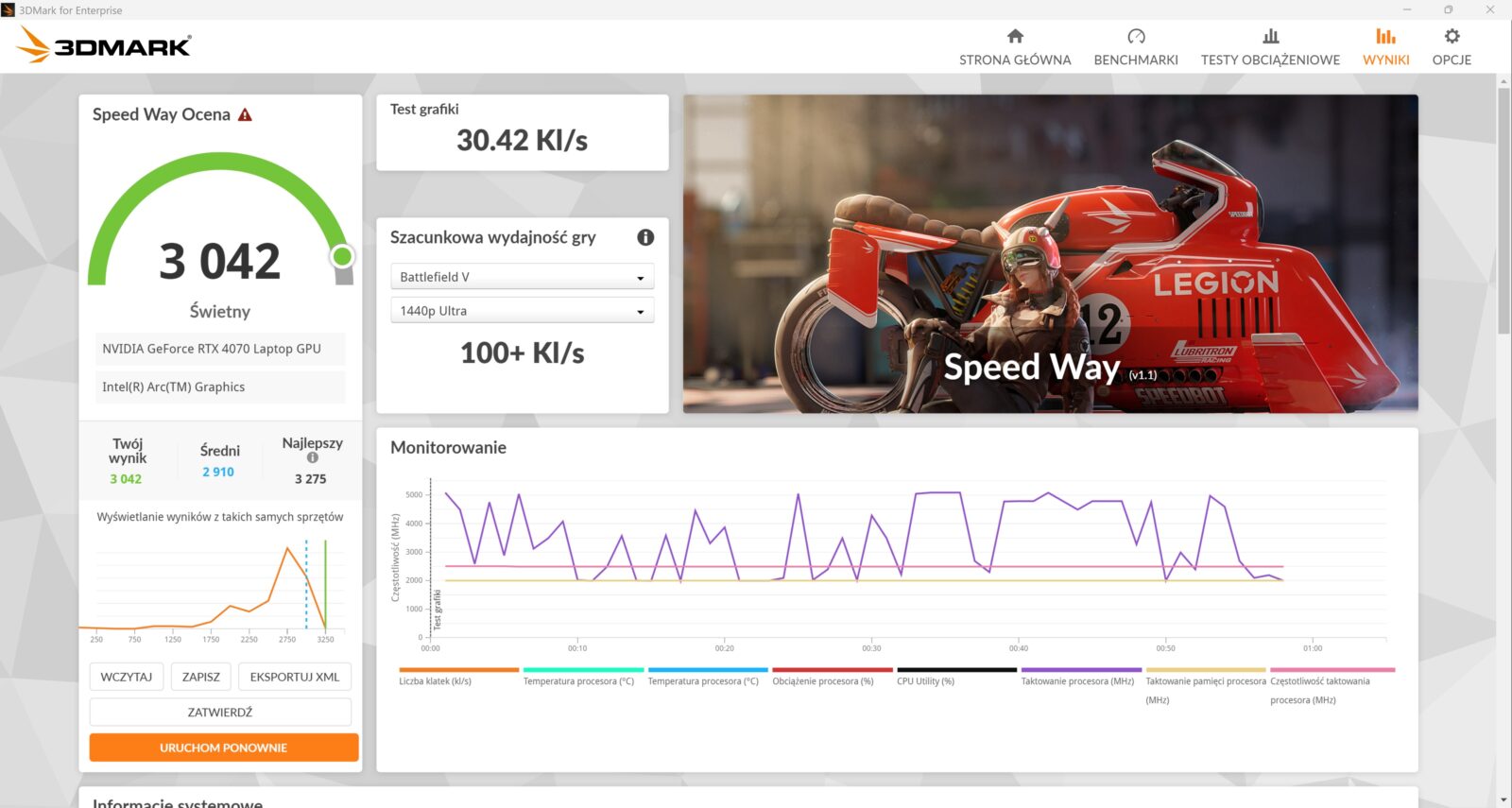Open Opcje settings gear icon
This screenshot has width=1512, height=808.
(1452, 37)
